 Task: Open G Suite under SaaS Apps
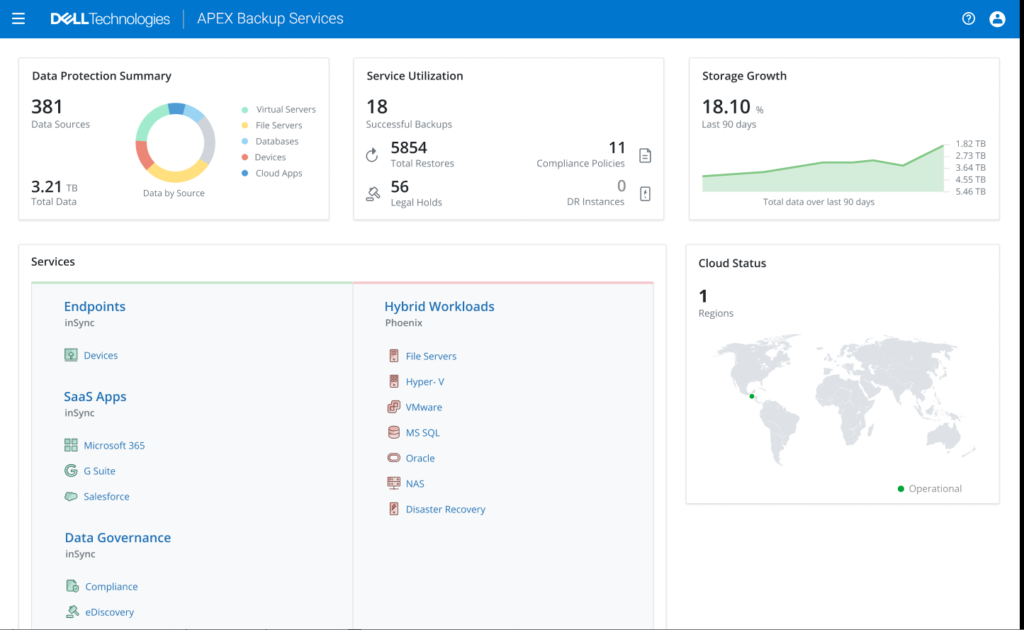tap(99, 471)
